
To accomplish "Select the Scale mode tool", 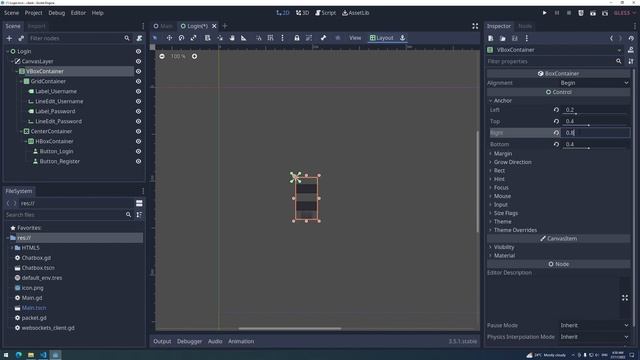I will click(193, 38).
